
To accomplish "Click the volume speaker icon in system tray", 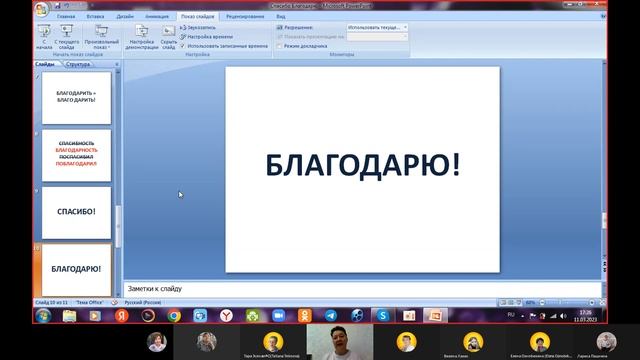I will pyautogui.click(x=564, y=316).
